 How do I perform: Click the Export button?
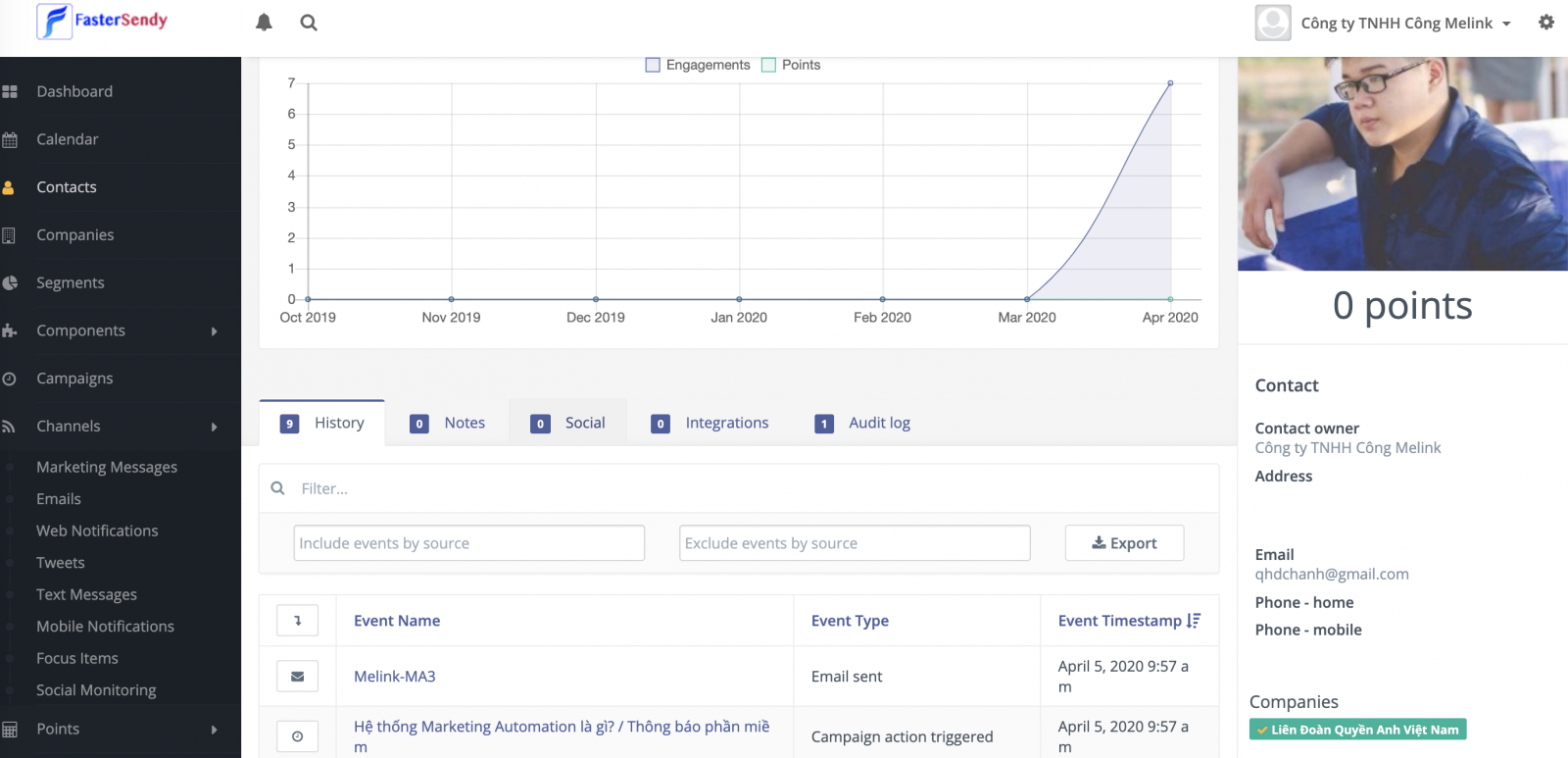pyautogui.click(x=1124, y=543)
